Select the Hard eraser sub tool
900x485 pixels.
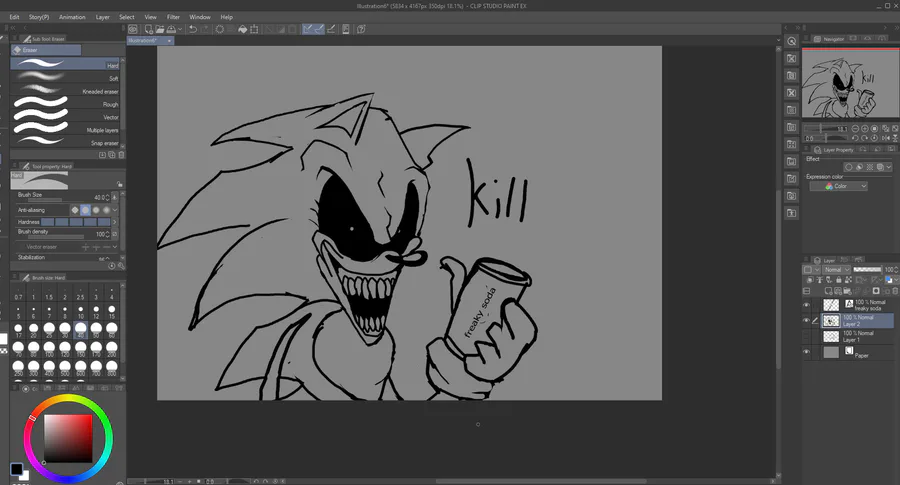tap(65, 64)
